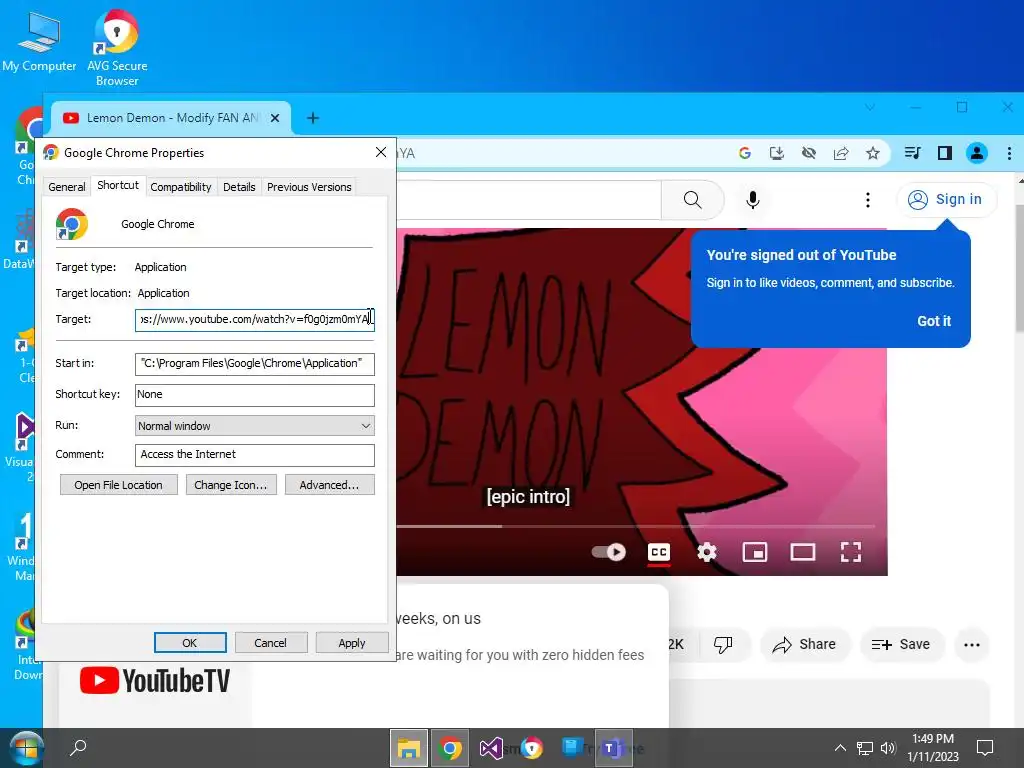Click the Save button below the video

click(x=901, y=645)
